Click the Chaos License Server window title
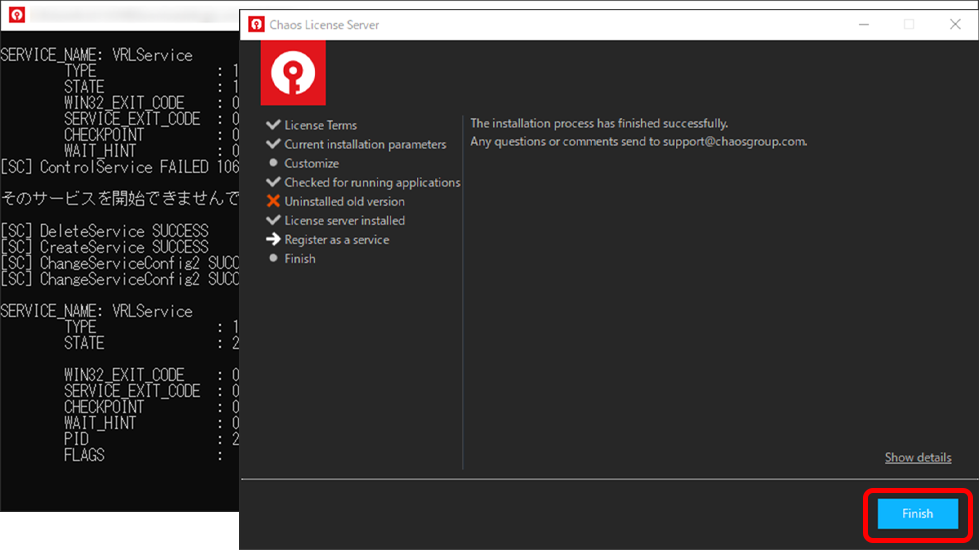 click(x=324, y=25)
